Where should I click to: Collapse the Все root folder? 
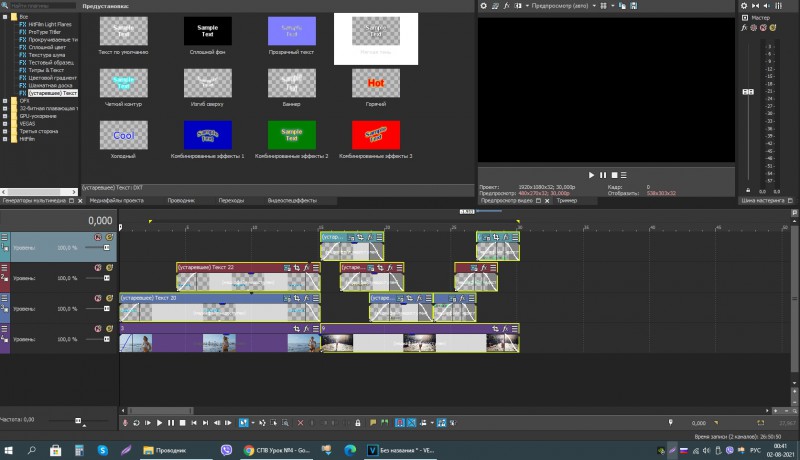click(5, 17)
